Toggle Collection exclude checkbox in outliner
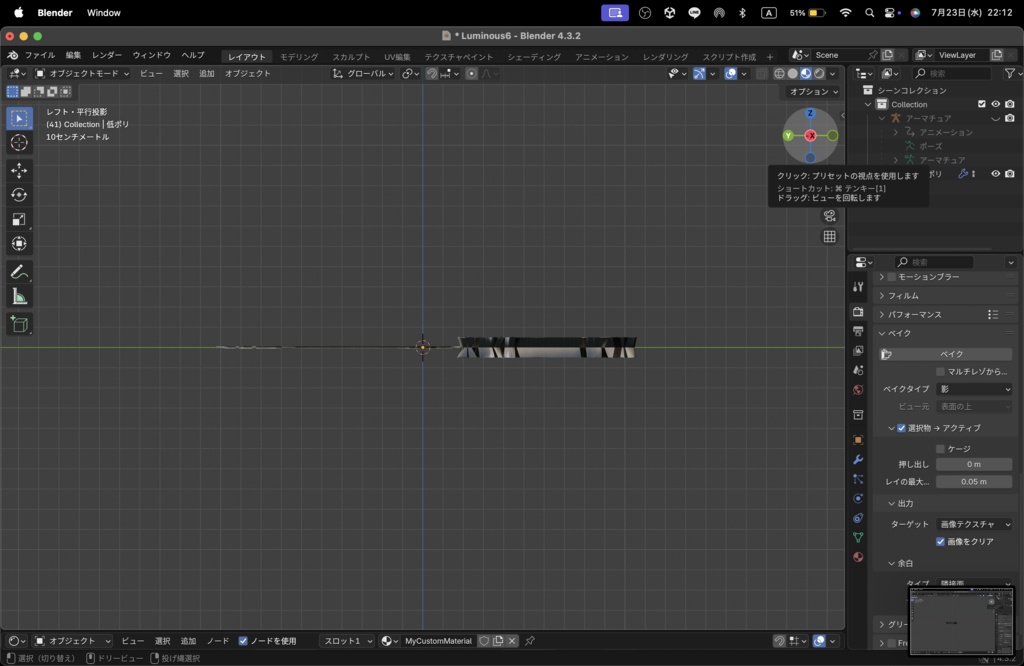 pyautogui.click(x=982, y=104)
